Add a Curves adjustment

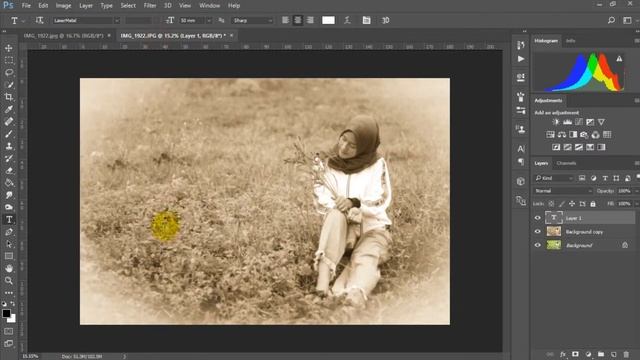point(579,122)
